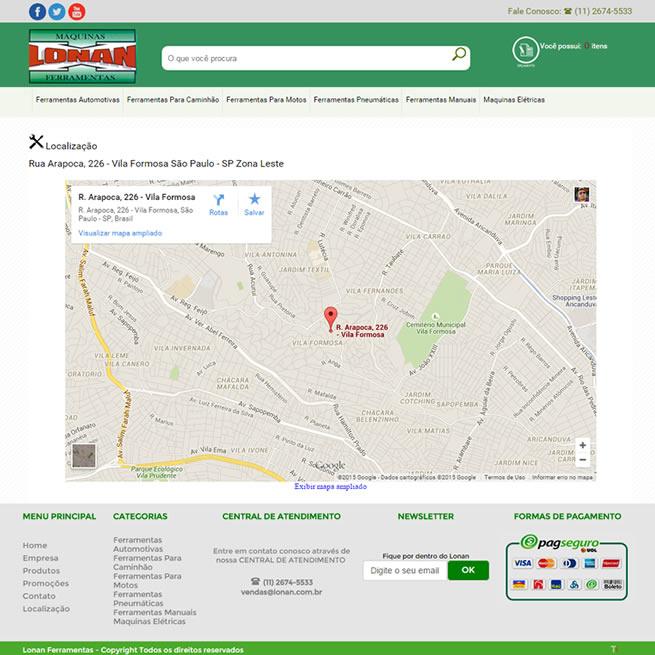This screenshot has height=655, width=655.
Task: Open Ferramentas Pneumáticas footer category
Action: point(138,599)
